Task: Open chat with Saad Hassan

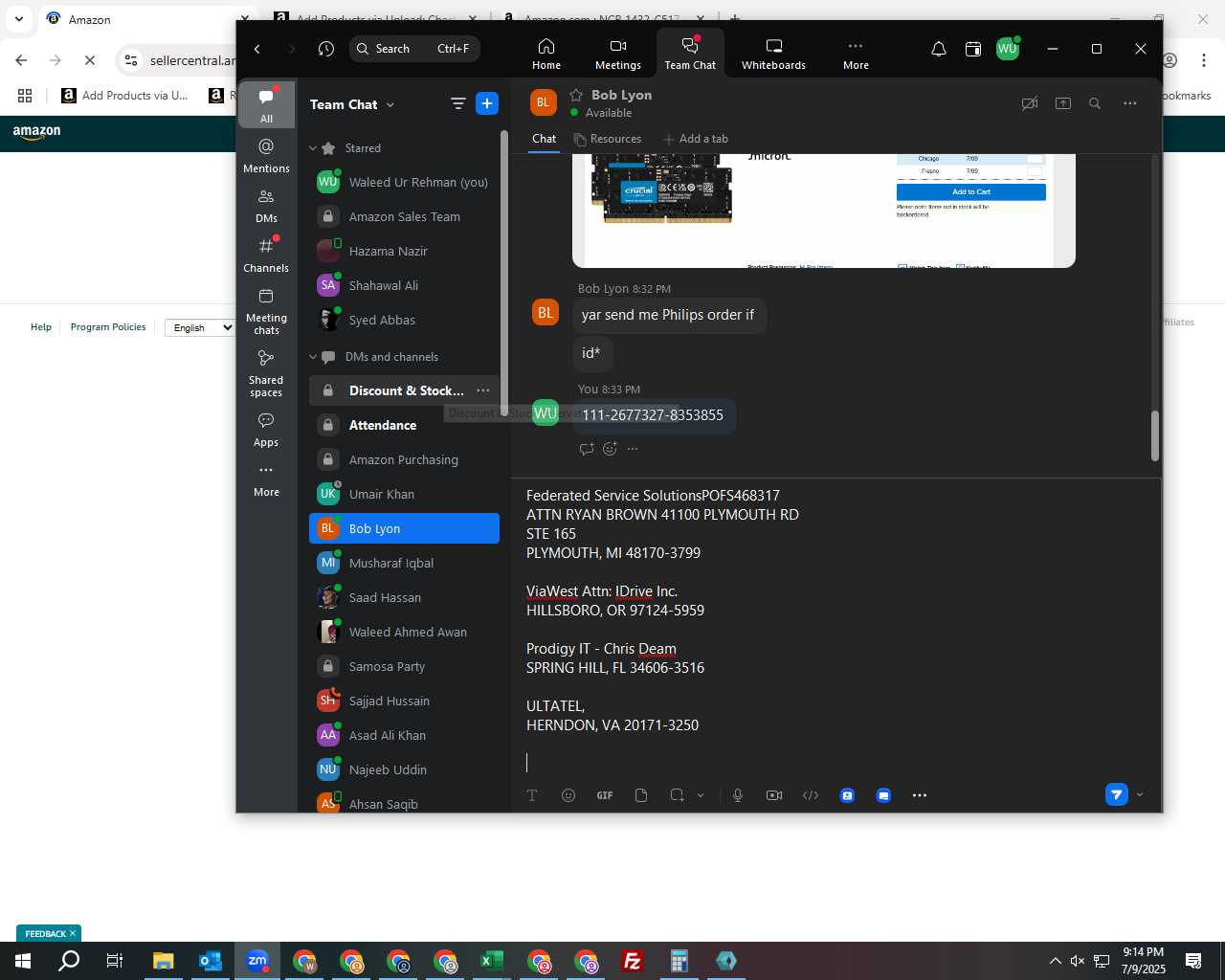Action: point(404,597)
